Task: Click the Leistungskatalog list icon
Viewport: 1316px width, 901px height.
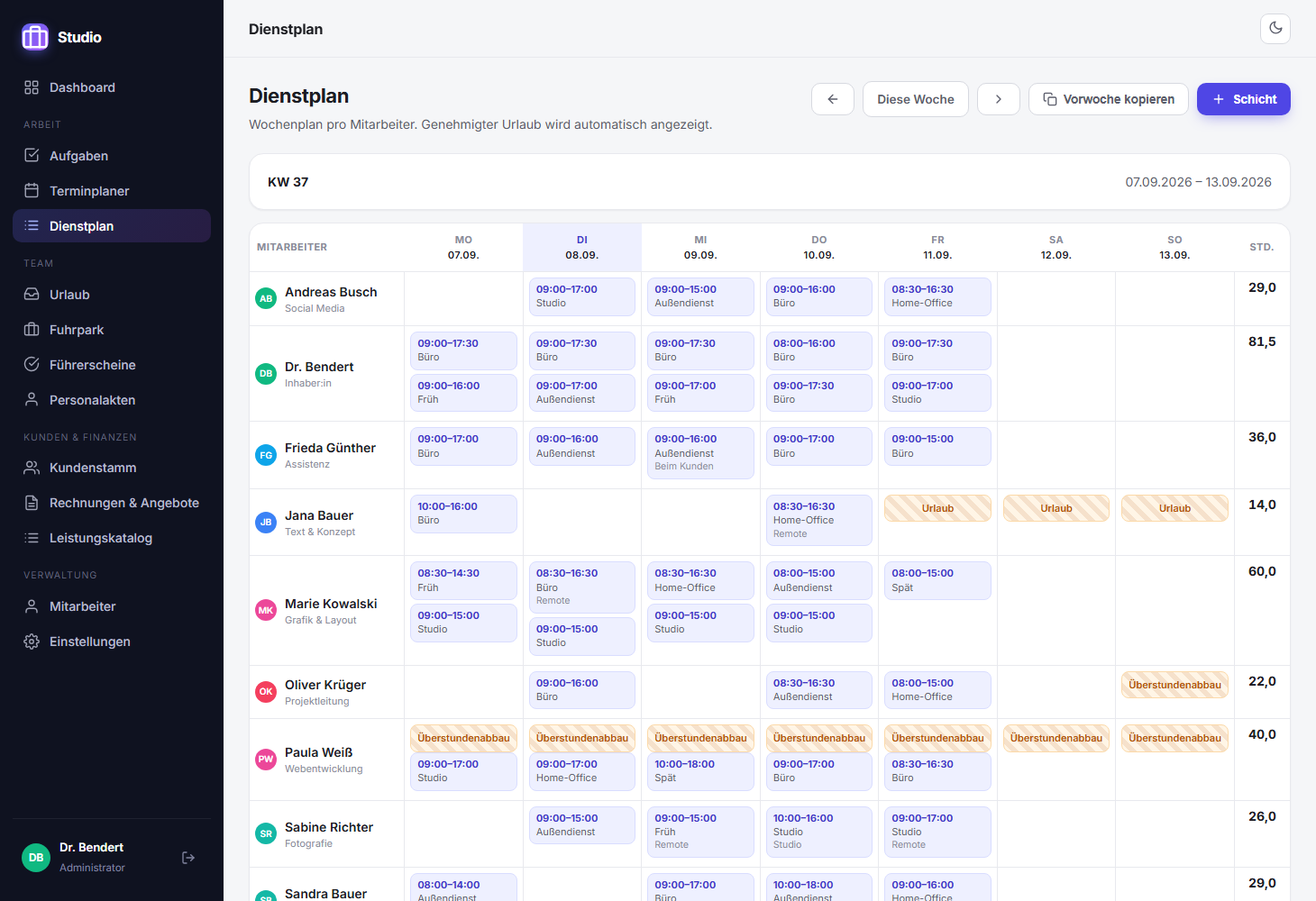Action: click(x=32, y=538)
